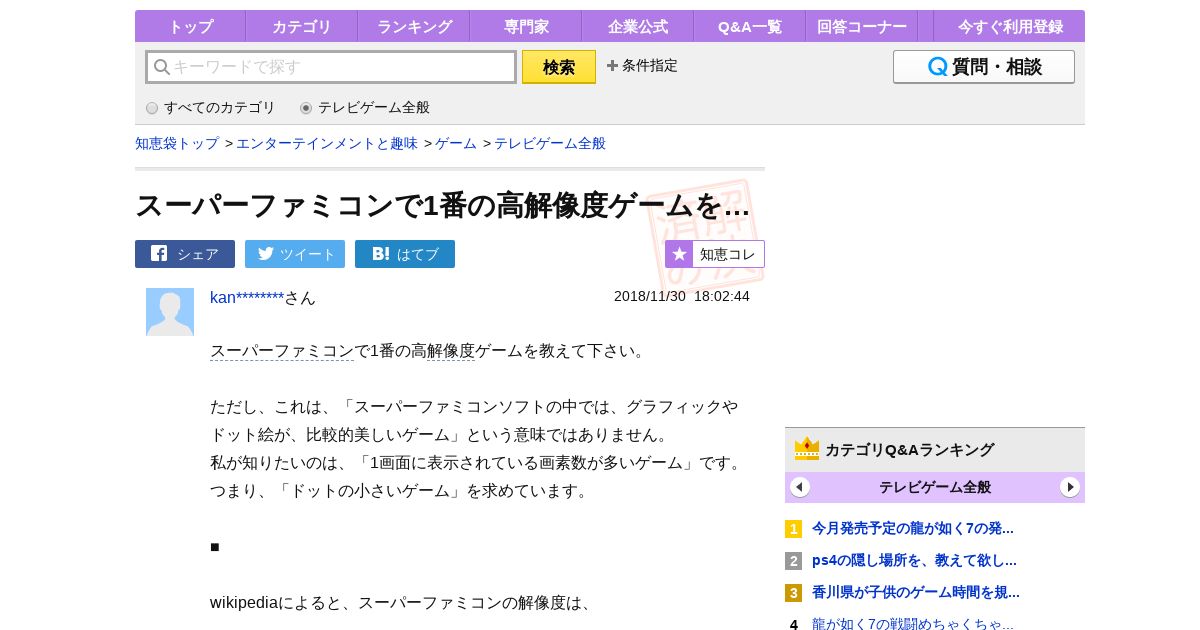Follow the ゲーム breadcrumb link
1200x630 pixels.
pyautogui.click(x=456, y=143)
